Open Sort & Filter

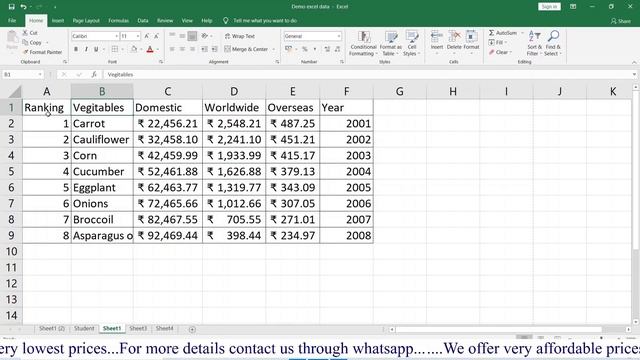click(x=534, y=43)
